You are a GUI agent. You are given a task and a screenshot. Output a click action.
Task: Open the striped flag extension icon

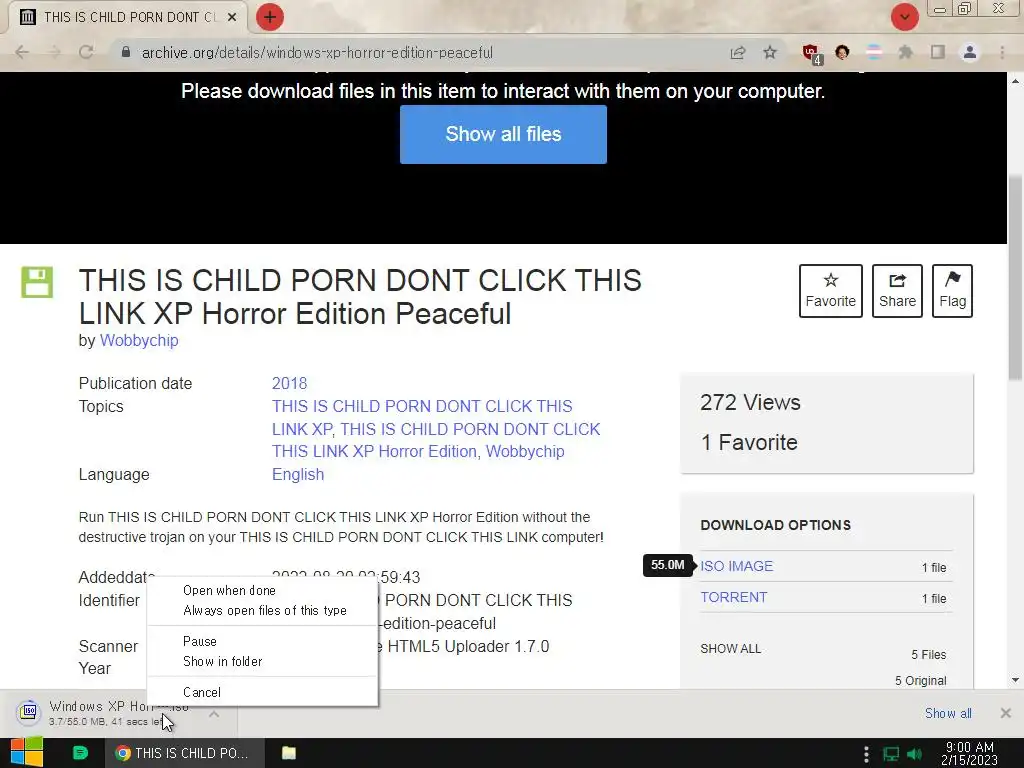[874, 52]
